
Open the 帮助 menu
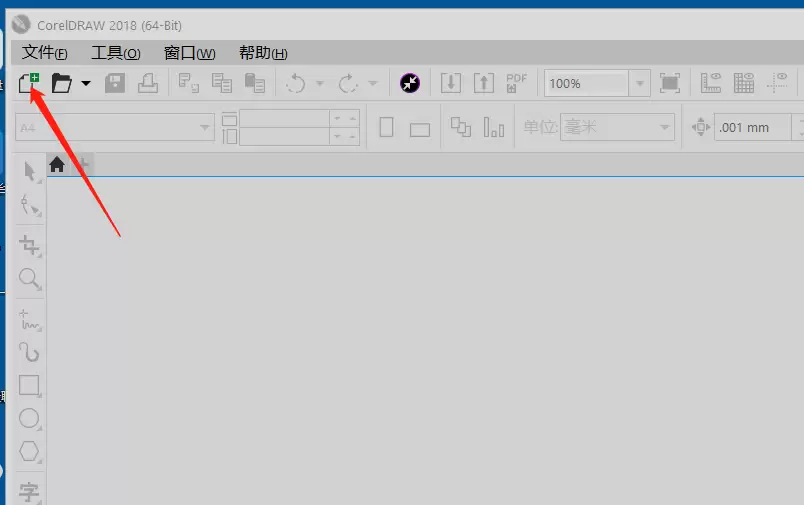(263, 53)
